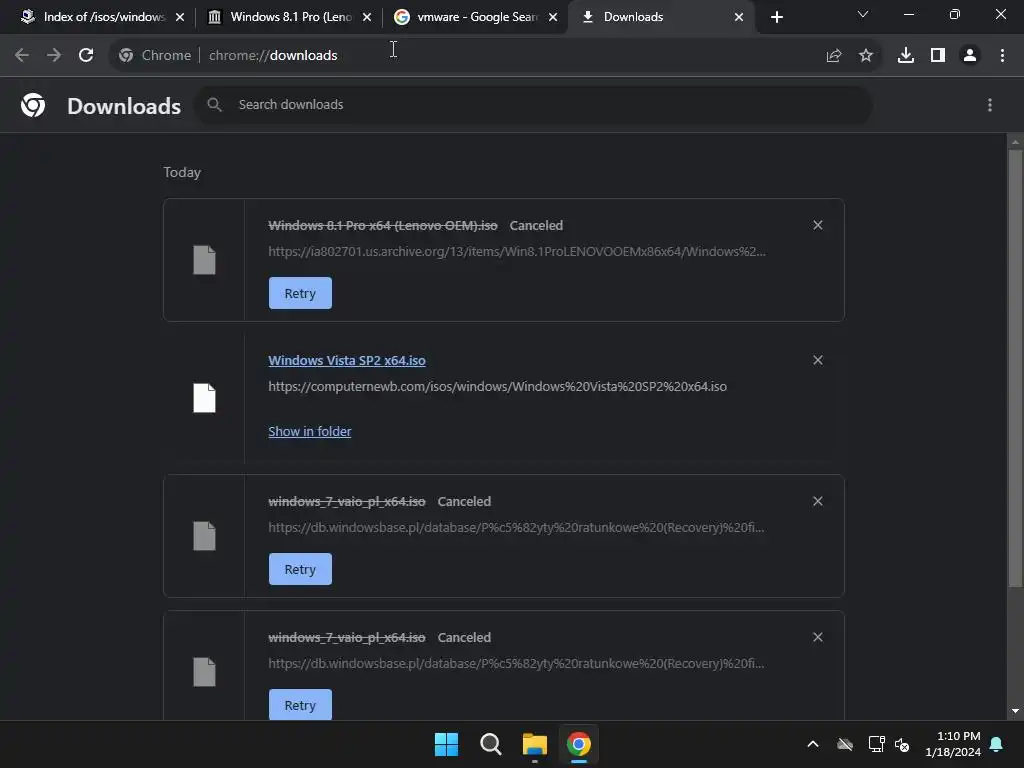Switch to Index of /isos/windows tab

click(x=104, y=17)
